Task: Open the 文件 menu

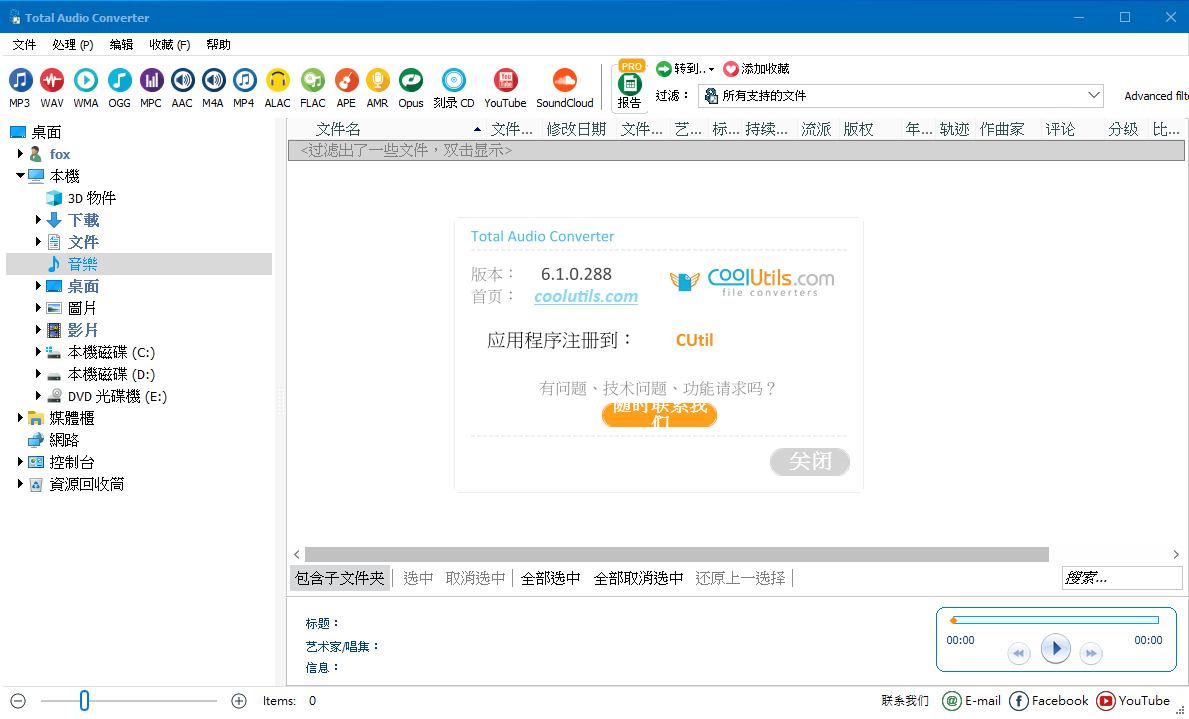Action: 24,45
